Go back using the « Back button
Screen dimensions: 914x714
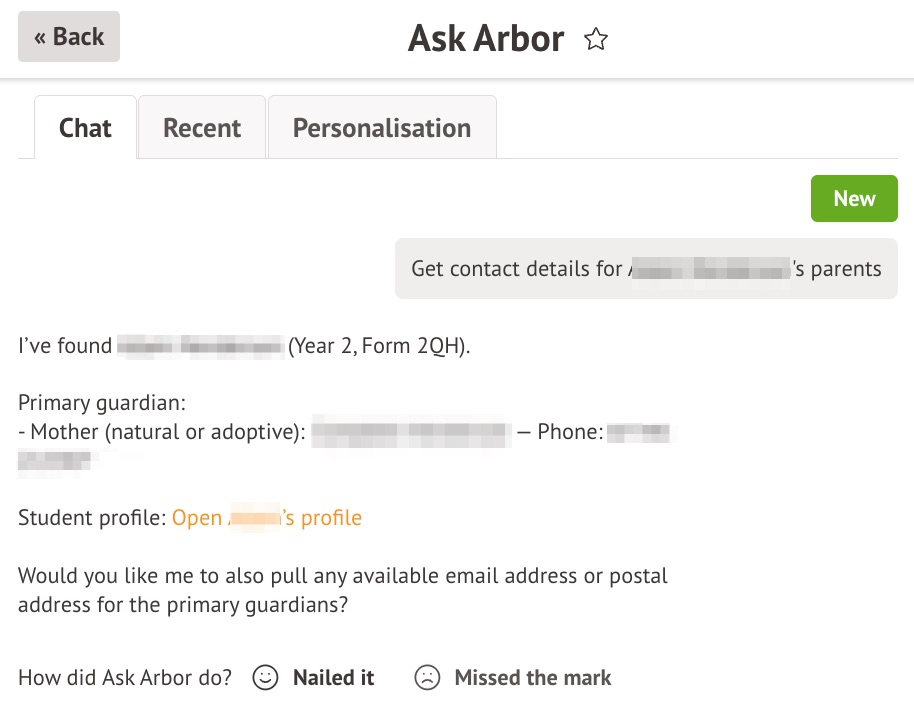coord(69,37)
